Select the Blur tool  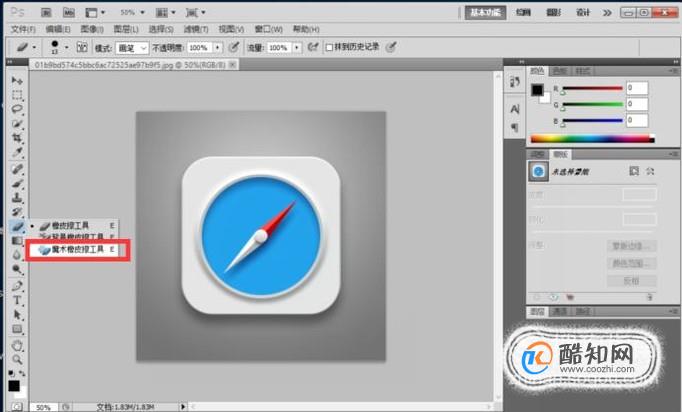[17, 255]
